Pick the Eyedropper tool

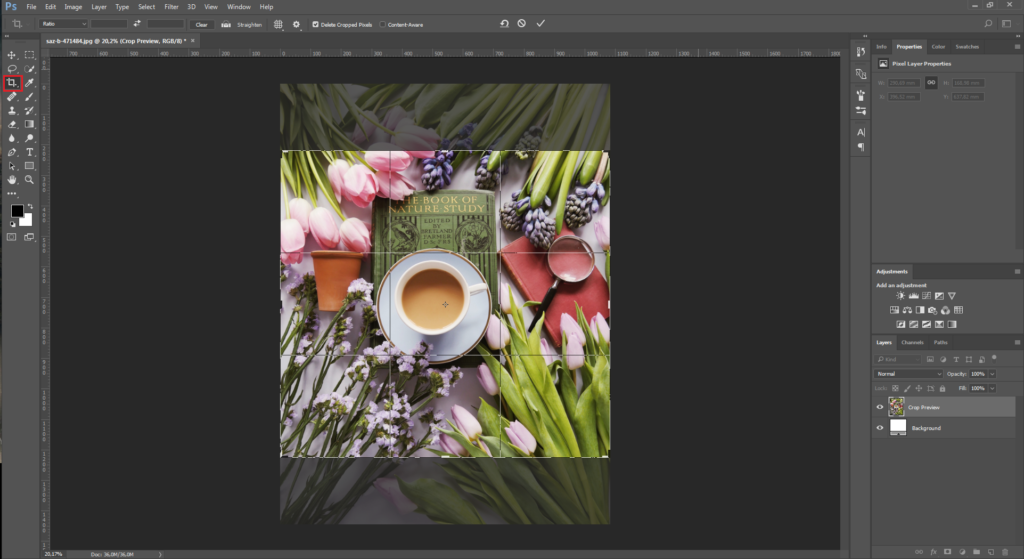click(30, 83)
